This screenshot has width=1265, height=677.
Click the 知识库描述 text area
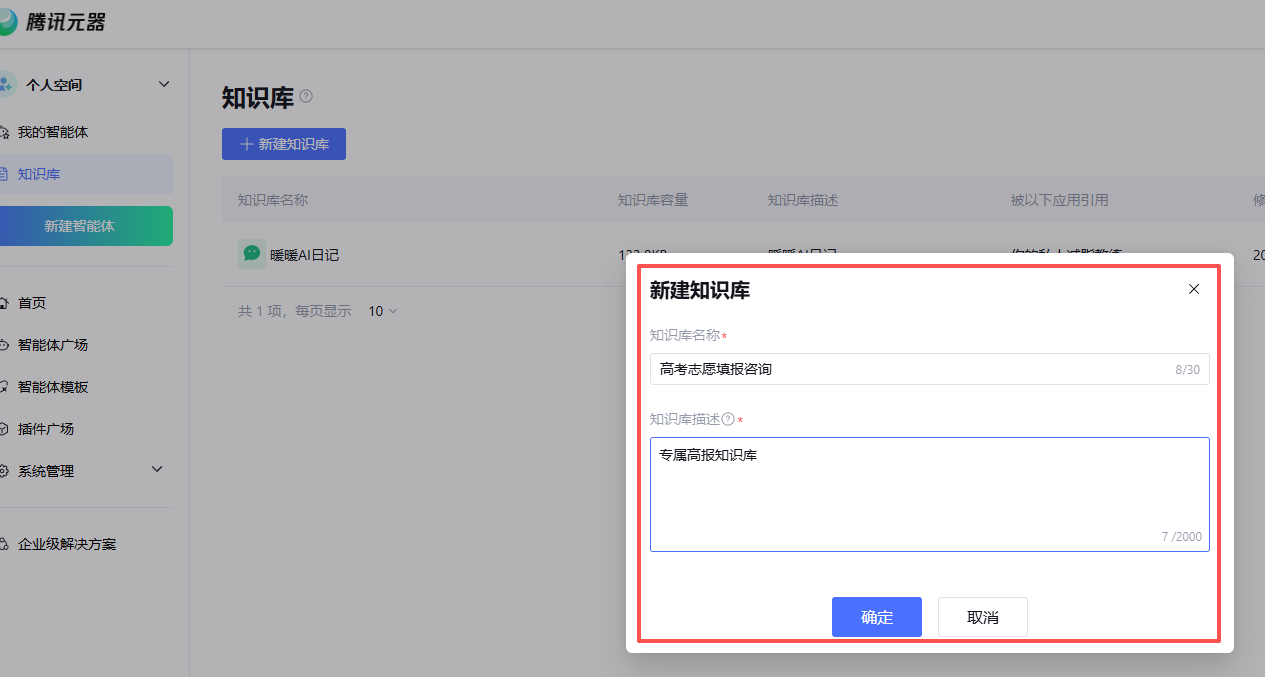(x=928, y=493)
